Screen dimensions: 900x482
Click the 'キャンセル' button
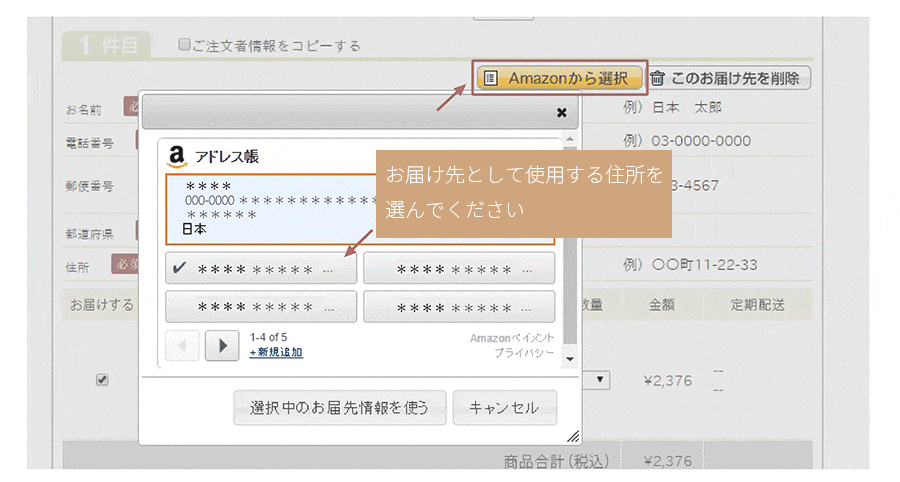pyautogui.click(x=504, y=407)
